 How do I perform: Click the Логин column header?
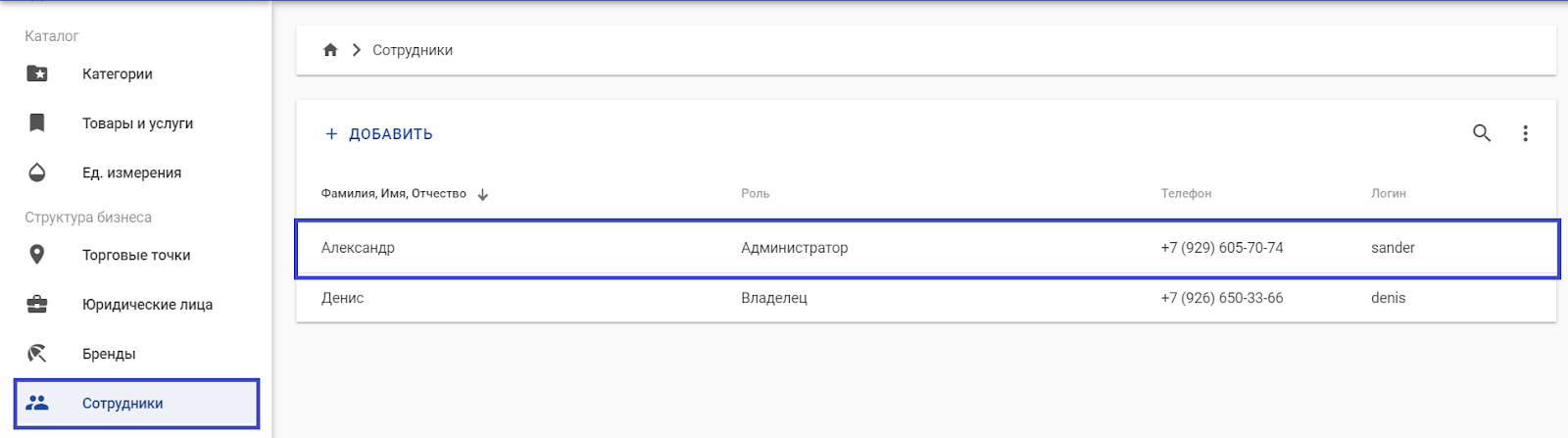click(1388, 194)
